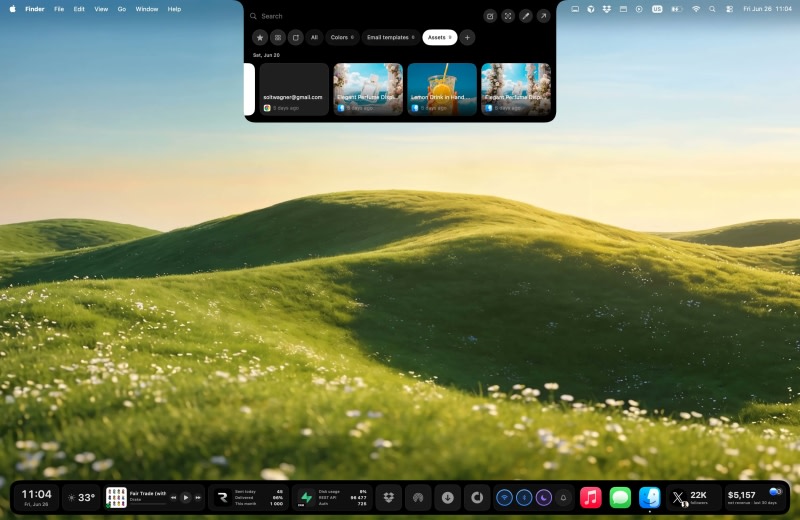This screenshot has height=520, width=800.
Task: Toggle the bell notifications button
Action: [563, 498]
